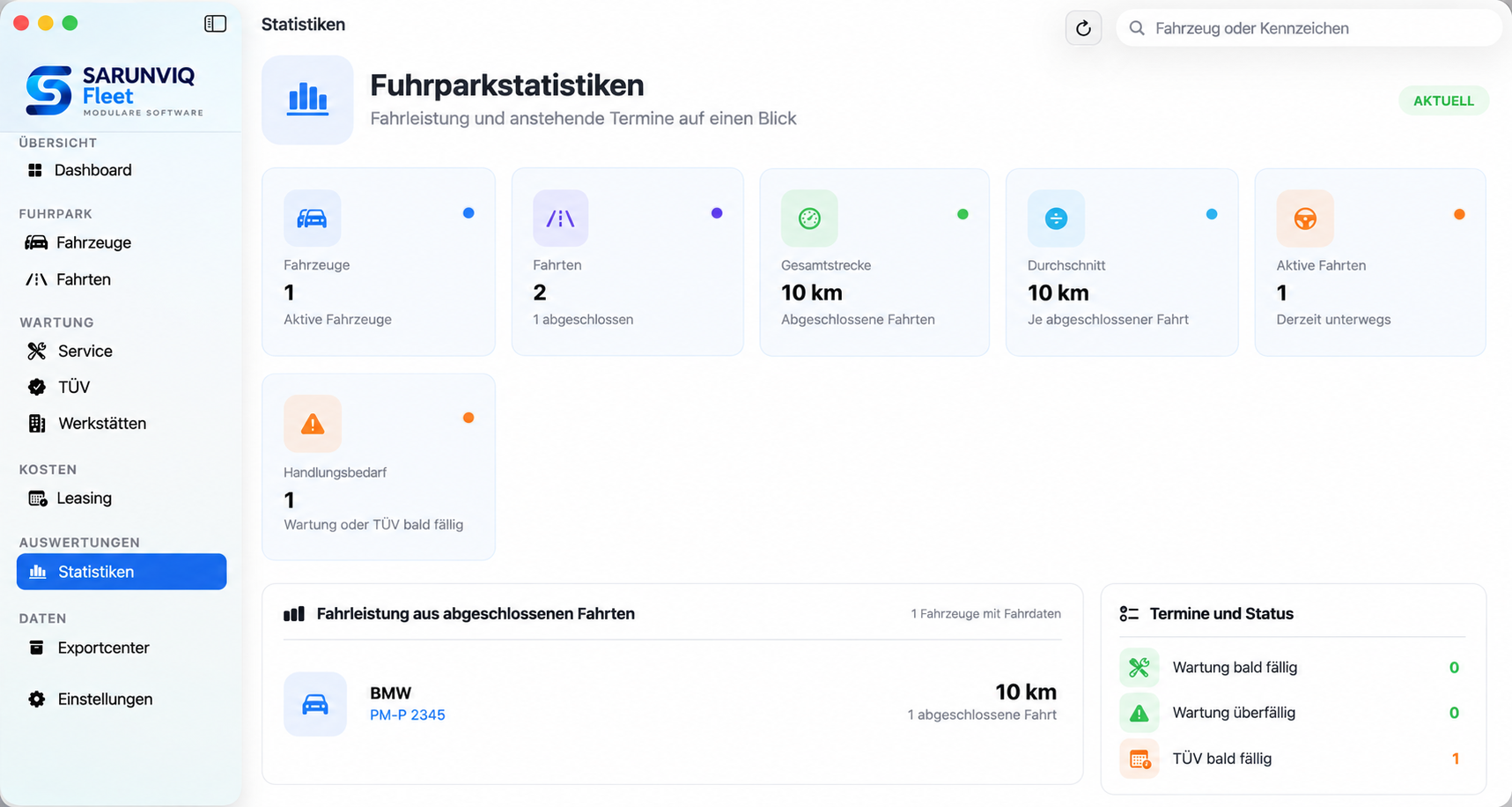The height and width of the screenshot is (807, 1512).
Task: Click 'Wartung oder TÜV bald fällig' text
Action: (x=373, y=524)
